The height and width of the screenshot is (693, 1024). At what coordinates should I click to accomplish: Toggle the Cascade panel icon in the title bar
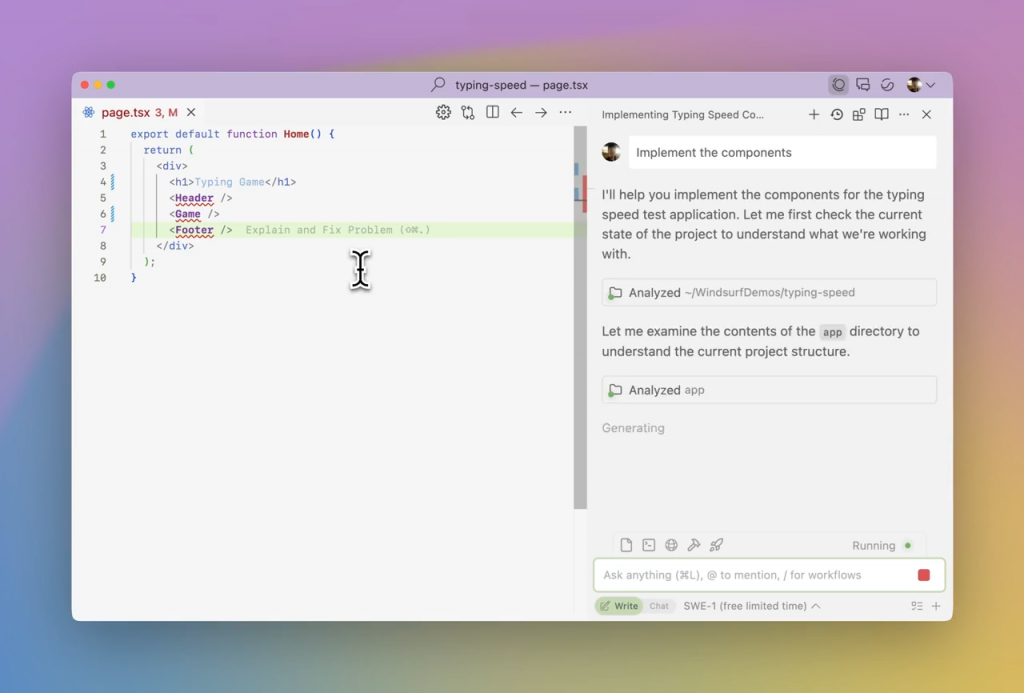click(x=839, y=85)
